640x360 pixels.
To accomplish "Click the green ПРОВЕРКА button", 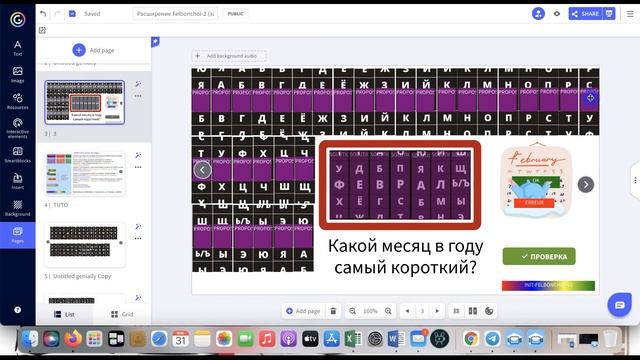I will [x=539, y=256].
